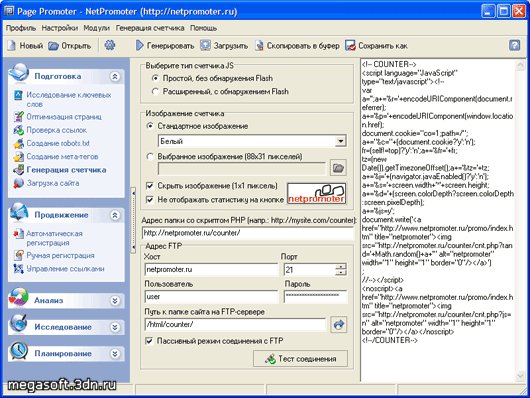Click the FTP site folder path field
This screenshot has width=530, height=398.
235,324
